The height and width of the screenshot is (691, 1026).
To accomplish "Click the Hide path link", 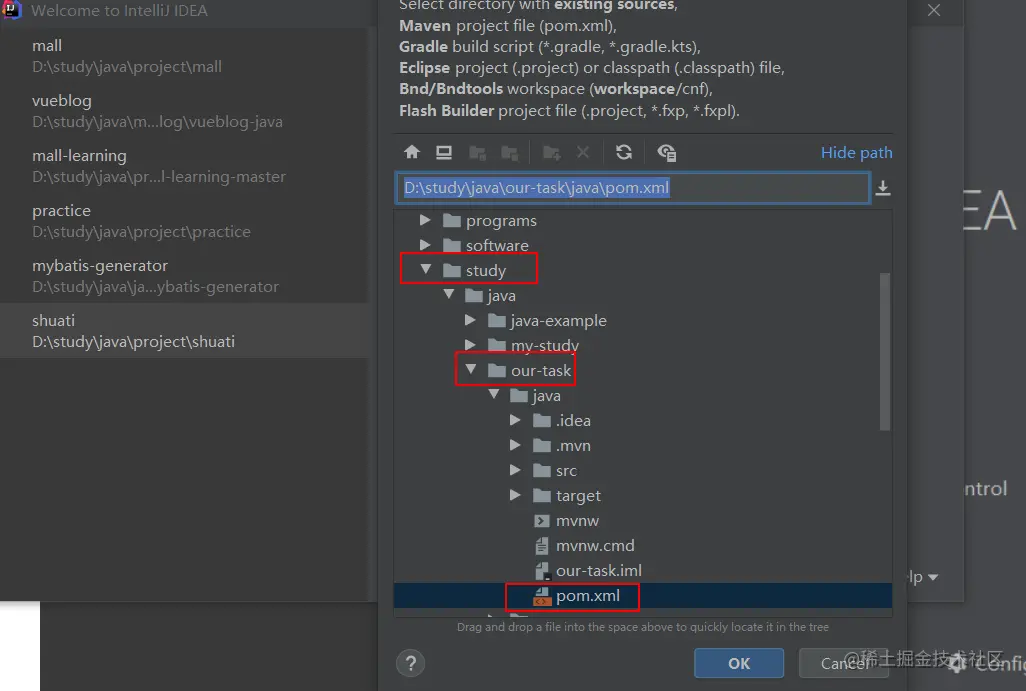I will click(857, 152).
